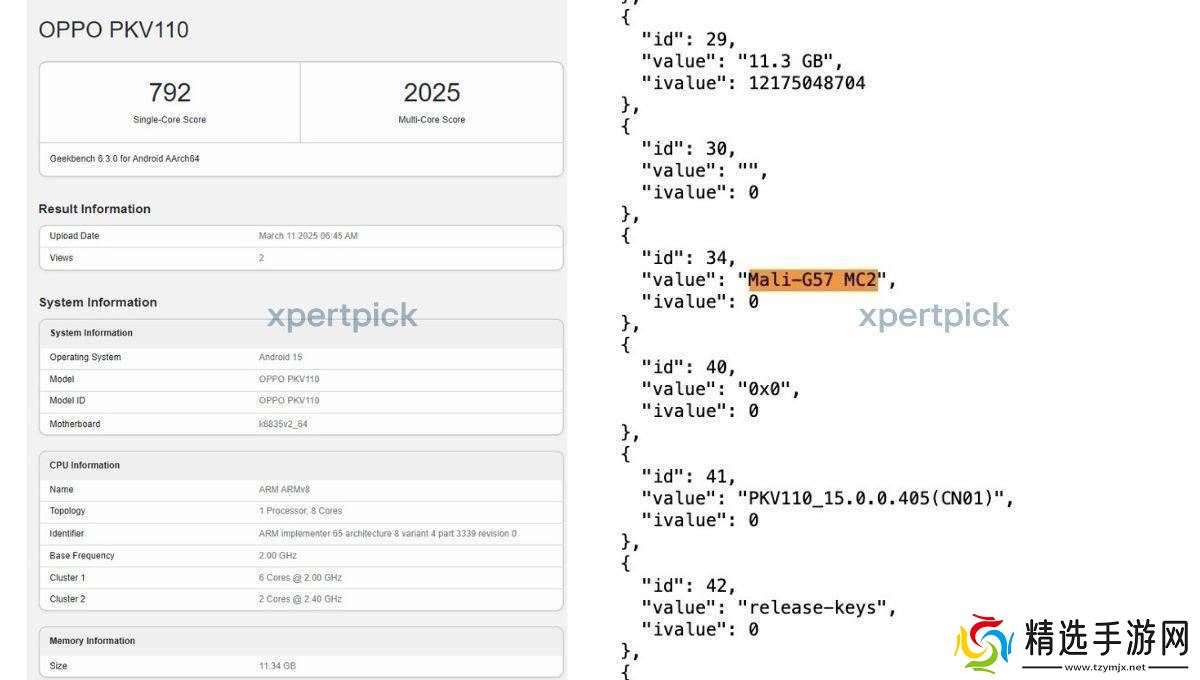
Task: Open the www.tzymjx.net website link
Action: [x=1105, y=667]
